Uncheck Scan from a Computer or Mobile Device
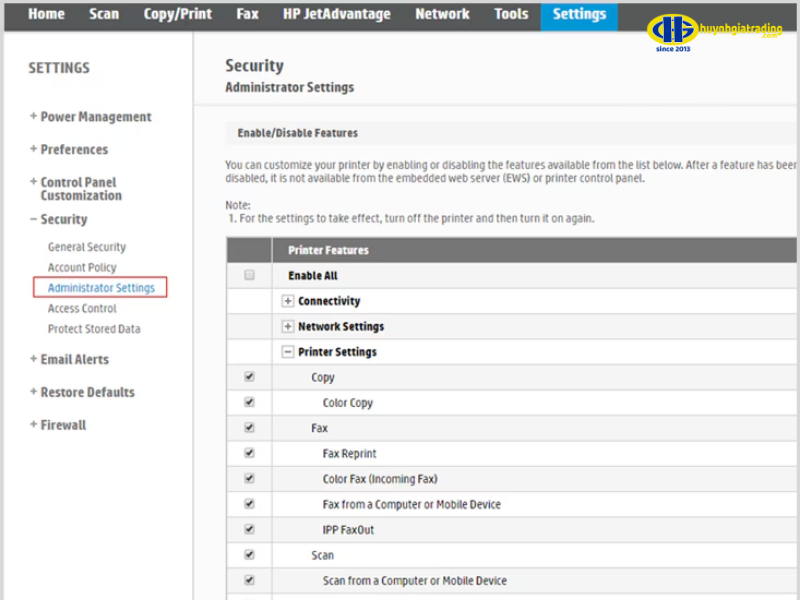Viewport: 800px width, 600px height. pyautogui.click(x=249, y=580)
